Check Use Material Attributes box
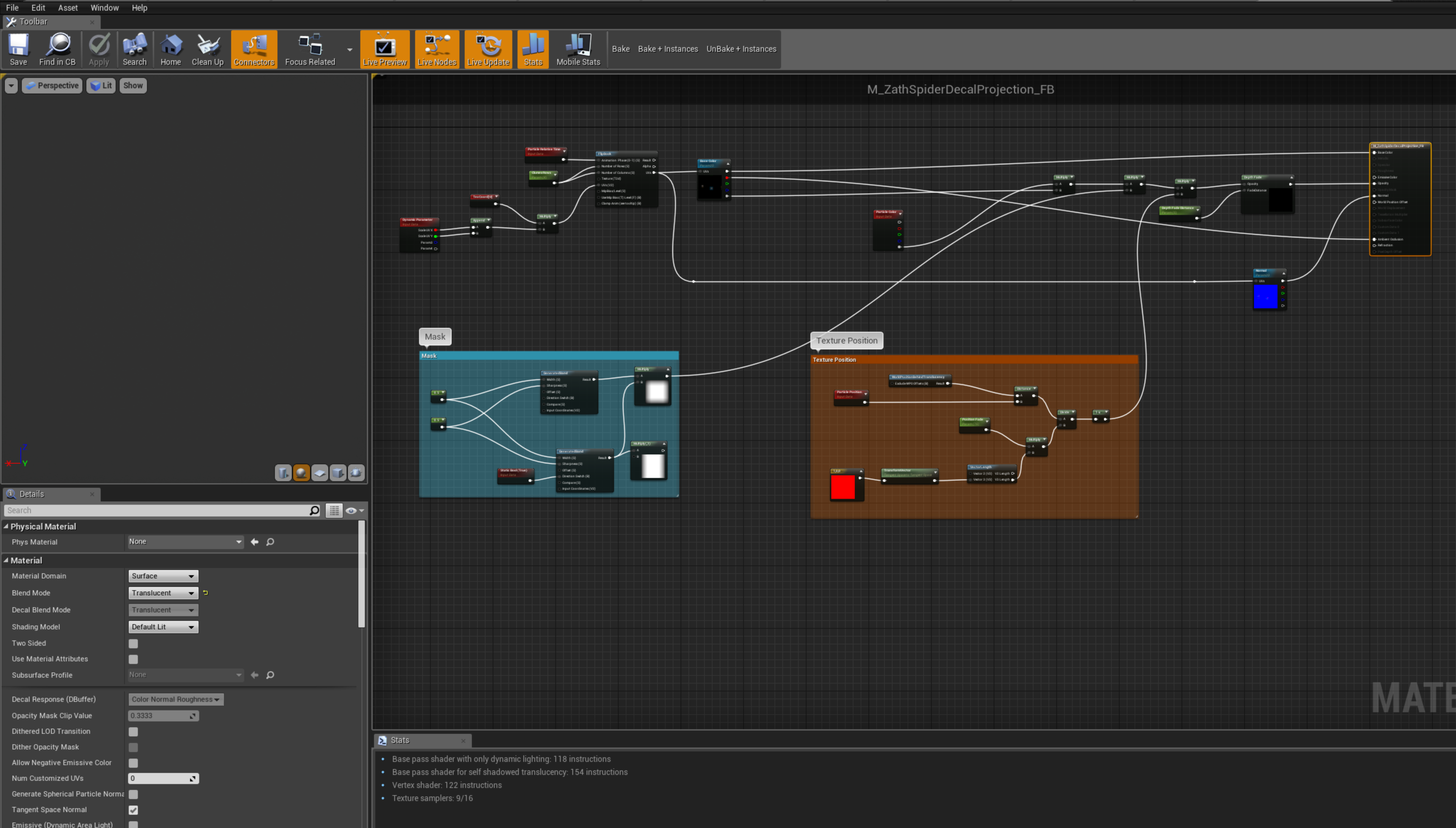The image size is (1456, 828). click(133, 659)
